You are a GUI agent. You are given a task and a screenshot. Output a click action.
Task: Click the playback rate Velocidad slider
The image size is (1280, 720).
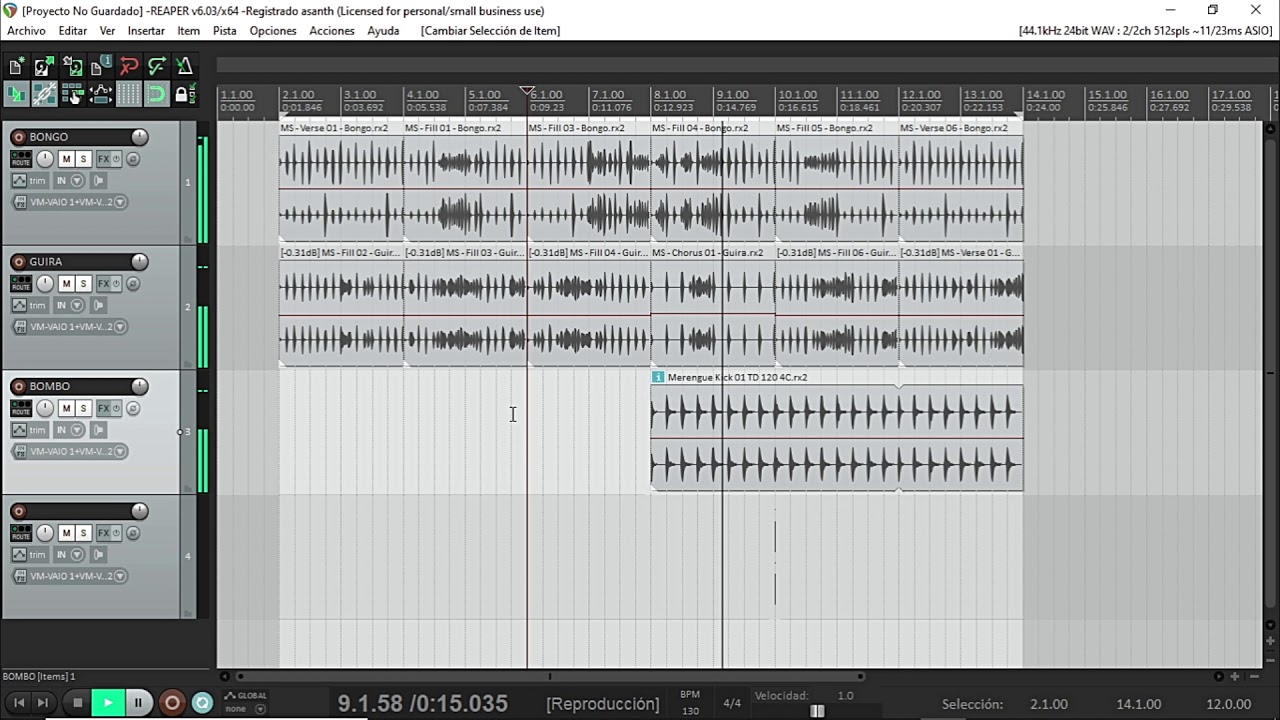pyautogui.click(x=817, y=711)
